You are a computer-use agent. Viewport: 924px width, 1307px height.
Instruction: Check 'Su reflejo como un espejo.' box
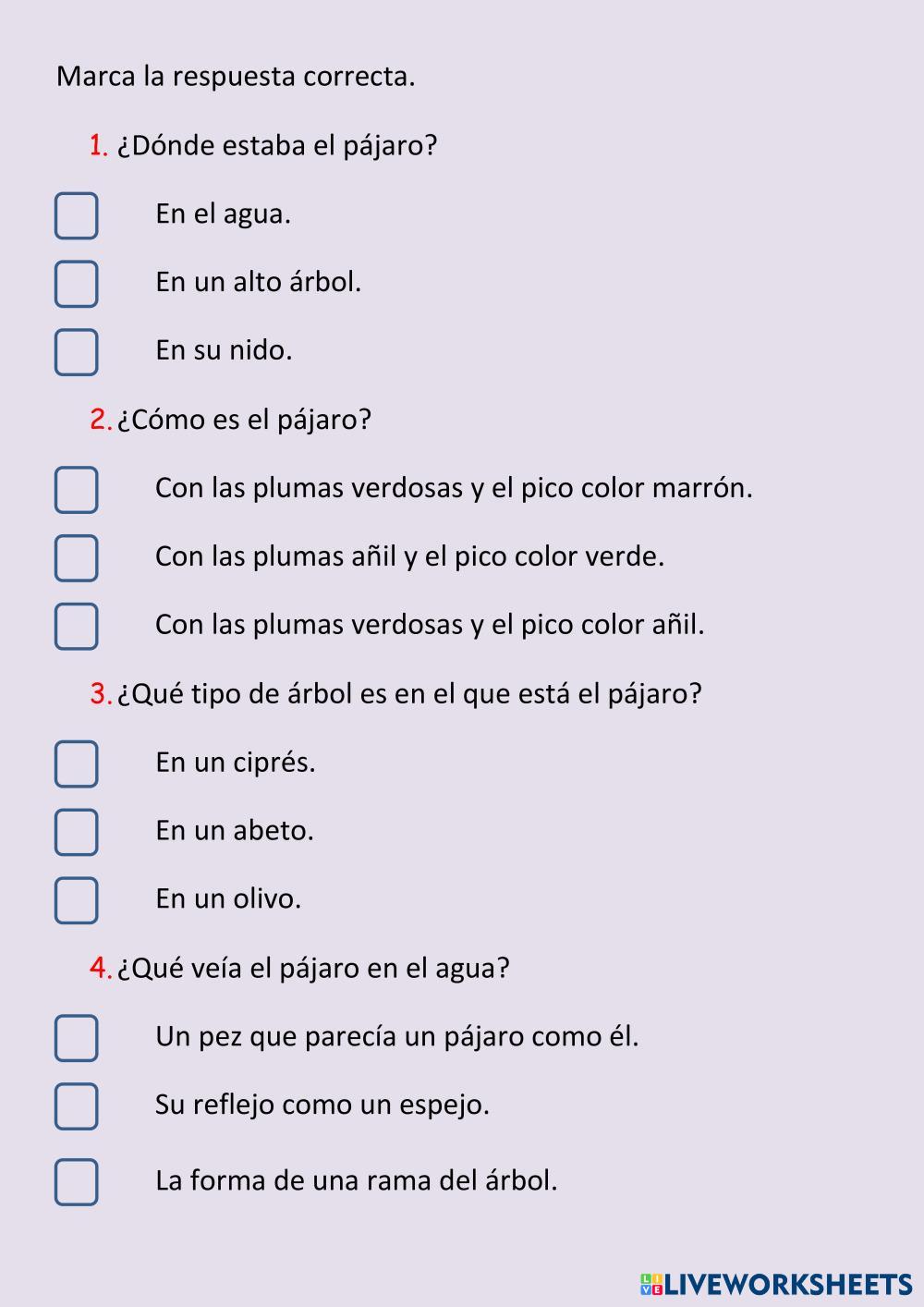[76, 1106]
